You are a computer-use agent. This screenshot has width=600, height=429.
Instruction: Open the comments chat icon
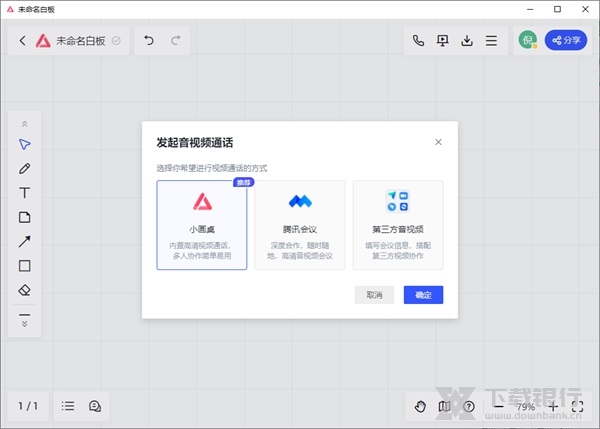[x=95, y=406]
